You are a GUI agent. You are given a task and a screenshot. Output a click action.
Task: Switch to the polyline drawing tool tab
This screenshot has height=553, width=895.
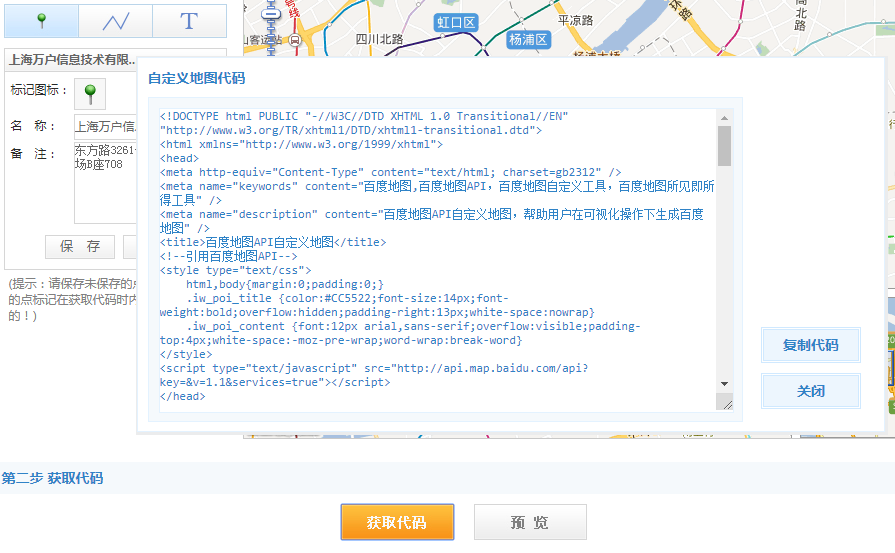tap(116, 20)
